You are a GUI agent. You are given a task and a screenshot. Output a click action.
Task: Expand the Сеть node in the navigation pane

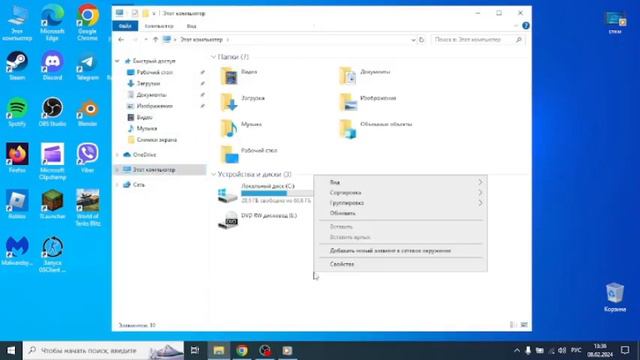click(x=117, y=184)
